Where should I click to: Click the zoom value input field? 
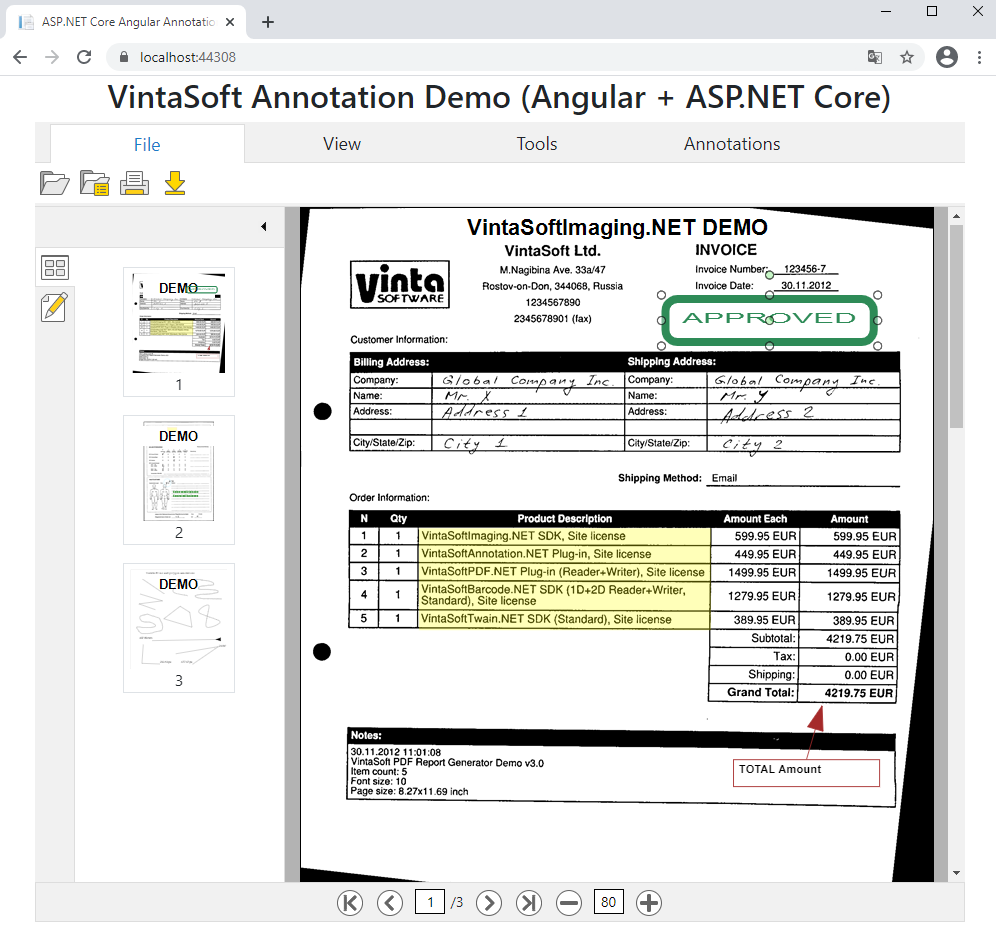(x=608, y=903)
